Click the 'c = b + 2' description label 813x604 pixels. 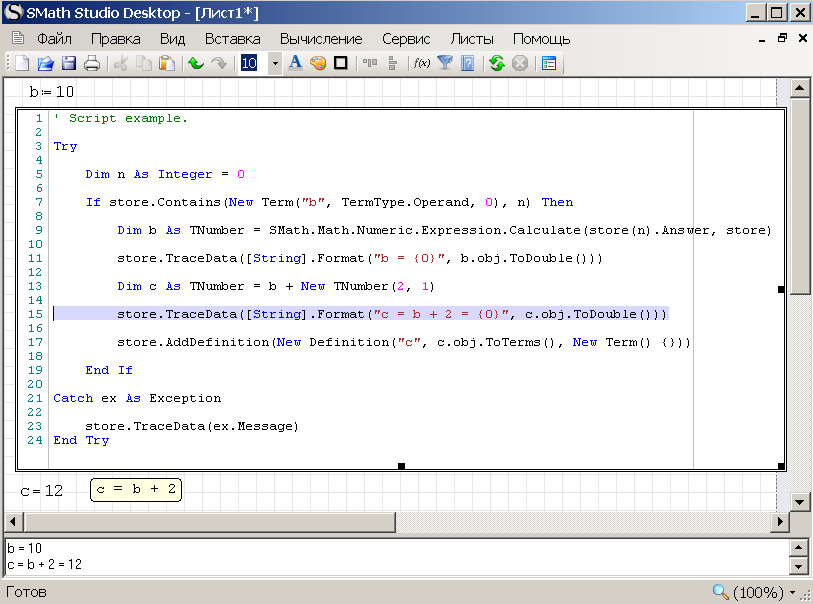pos(136,489)
